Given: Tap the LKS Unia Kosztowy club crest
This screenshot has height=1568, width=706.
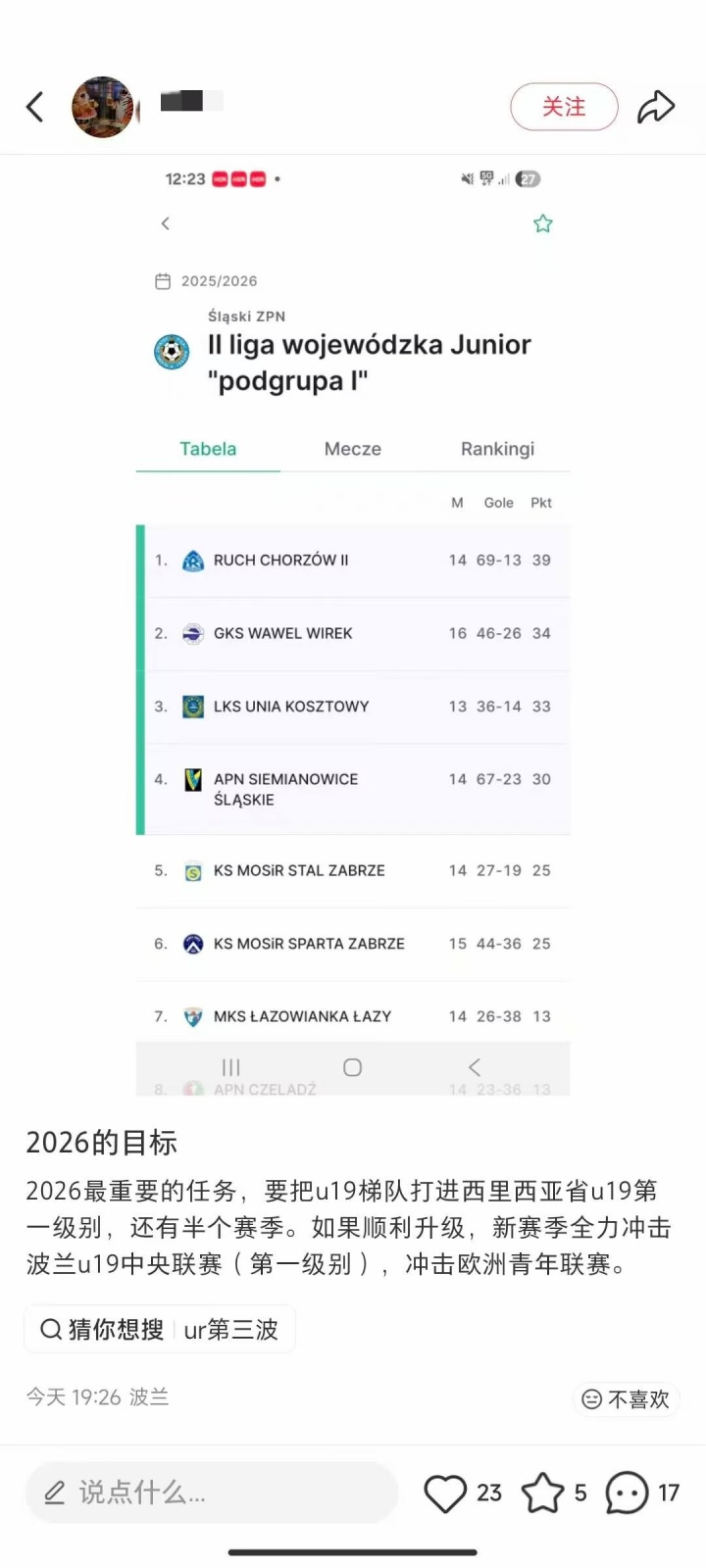Looking at the screenshot, I should pyautogui.click(x=193, y=707).
